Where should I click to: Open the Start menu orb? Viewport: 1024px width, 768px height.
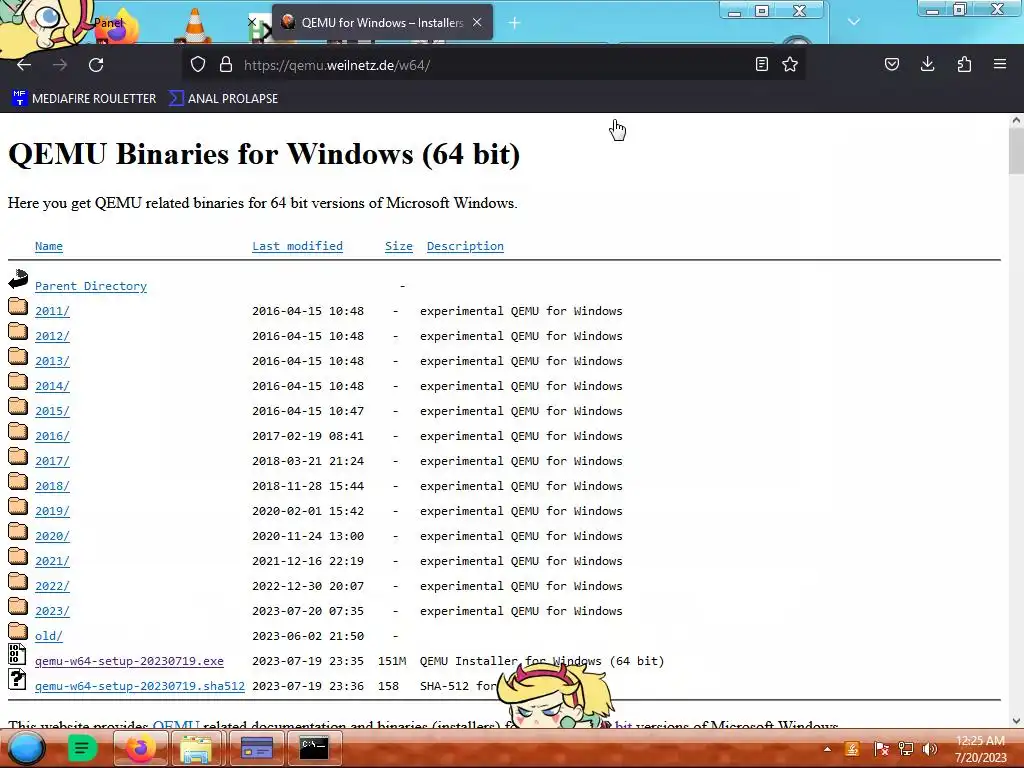(26, 748)
